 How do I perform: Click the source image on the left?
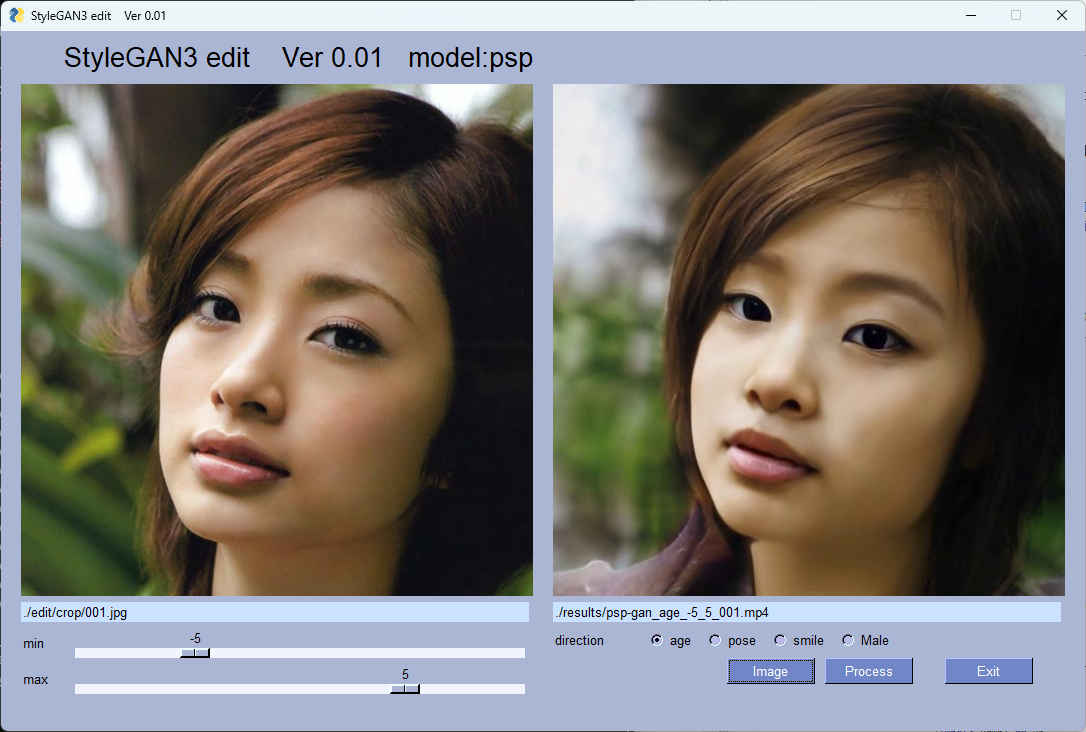pyautogui.click(x=277, y=340)
